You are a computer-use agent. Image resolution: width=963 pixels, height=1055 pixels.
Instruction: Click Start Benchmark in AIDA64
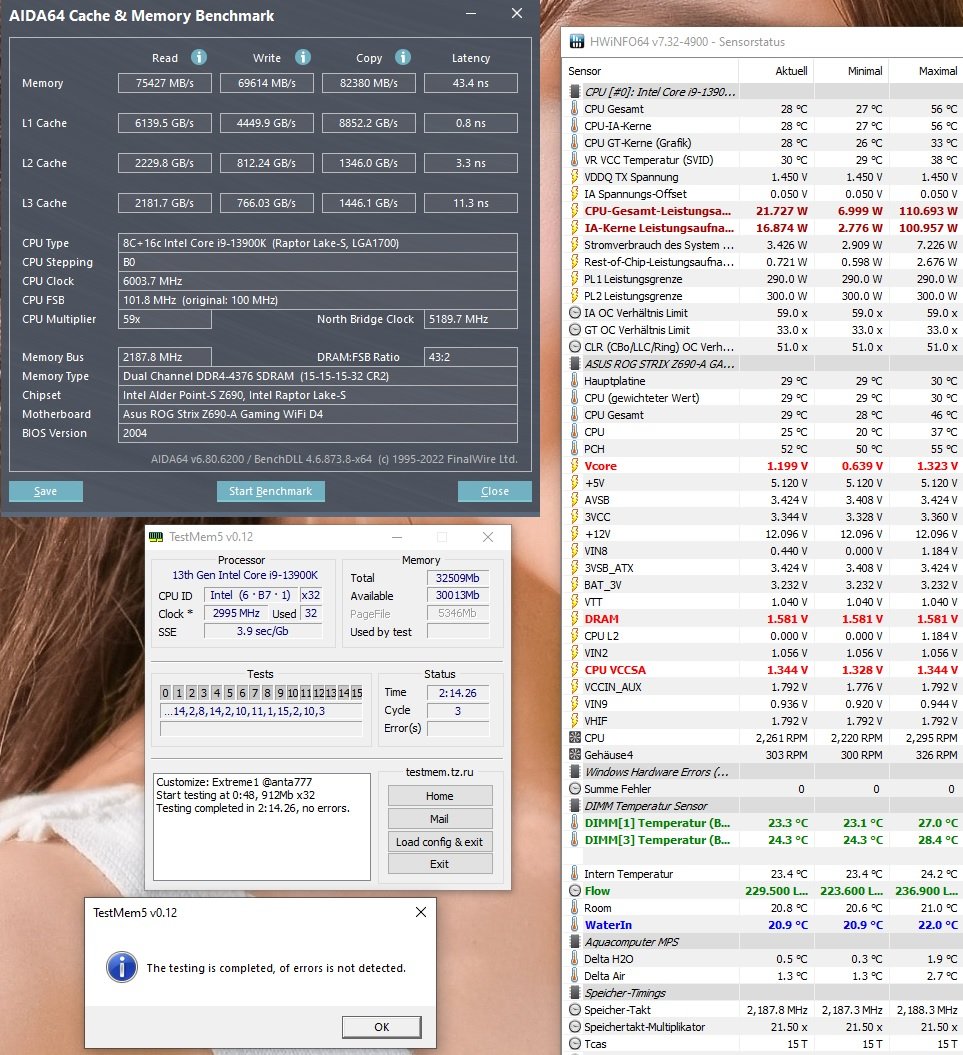pyautogui.click(x=271, y=491)
